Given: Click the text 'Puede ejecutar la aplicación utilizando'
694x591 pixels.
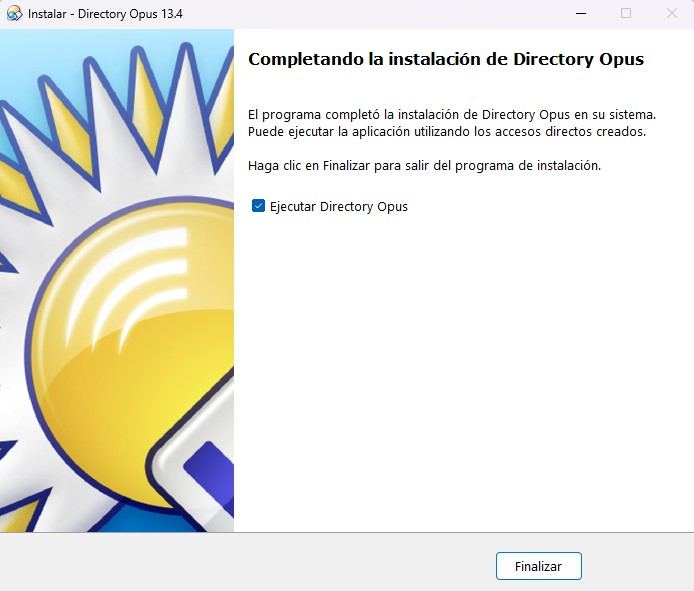Looking at the screenshot, I should point(359,132).
